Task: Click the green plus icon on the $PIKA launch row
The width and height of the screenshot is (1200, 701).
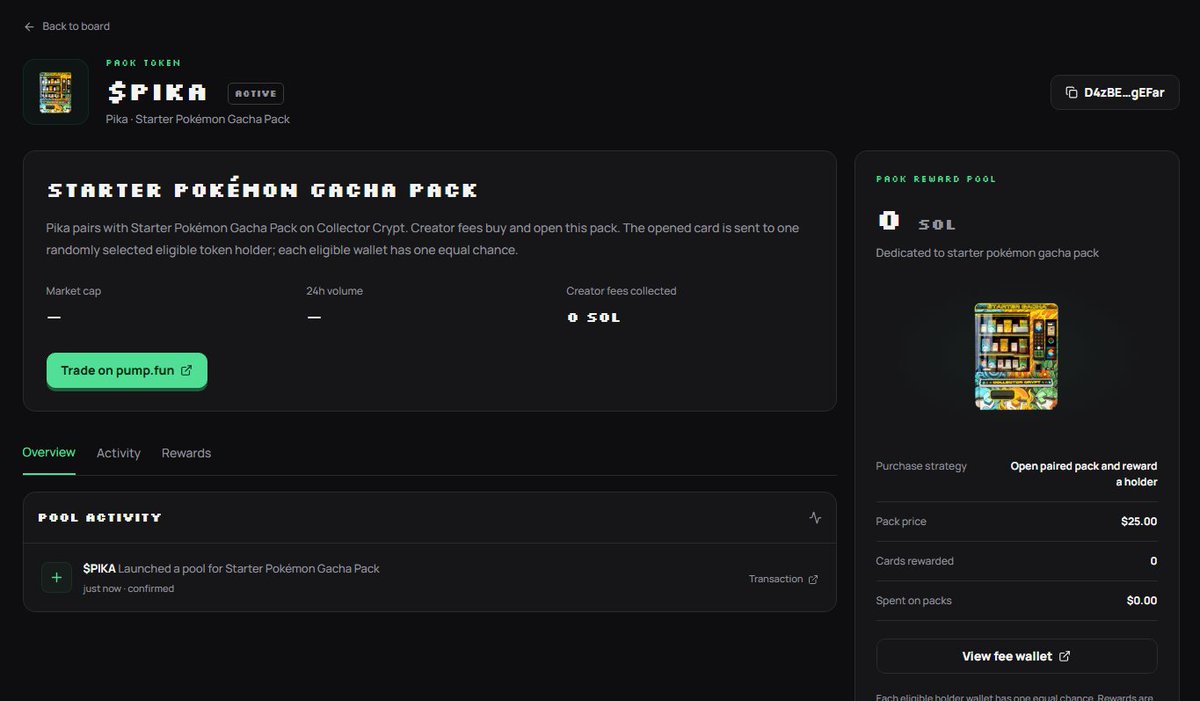Action: 56,577
